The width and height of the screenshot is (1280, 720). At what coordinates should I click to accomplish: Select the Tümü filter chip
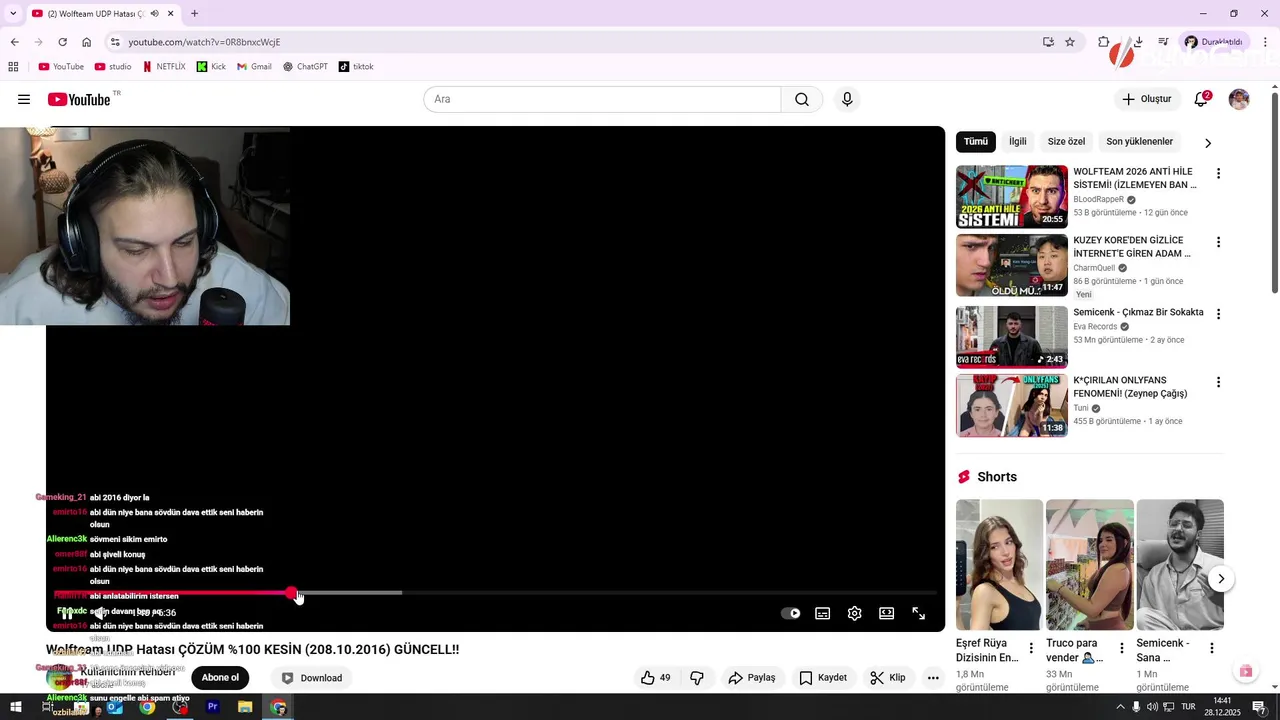pos(976,142)
